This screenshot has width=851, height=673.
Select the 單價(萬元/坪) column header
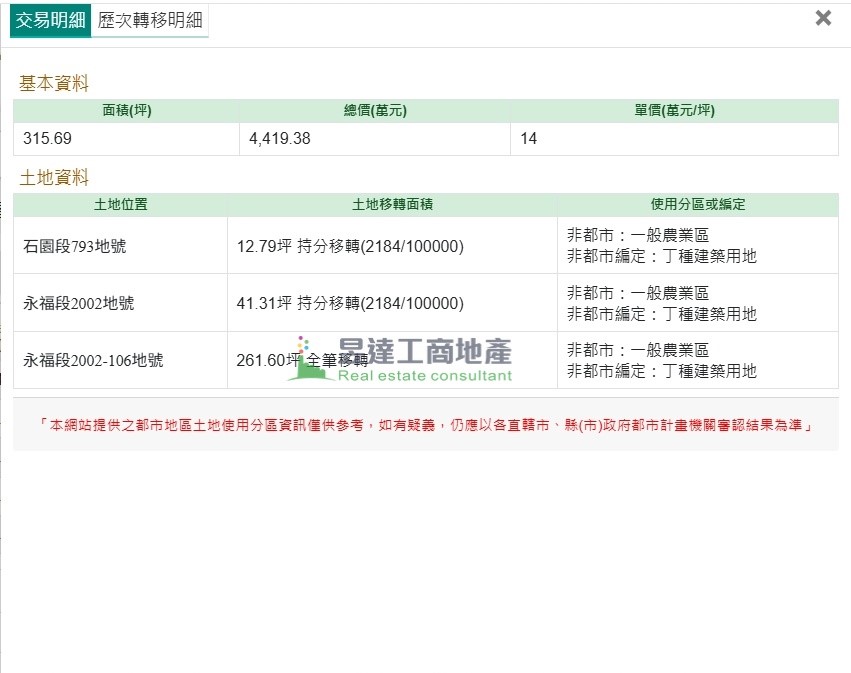tap(674, 111)
